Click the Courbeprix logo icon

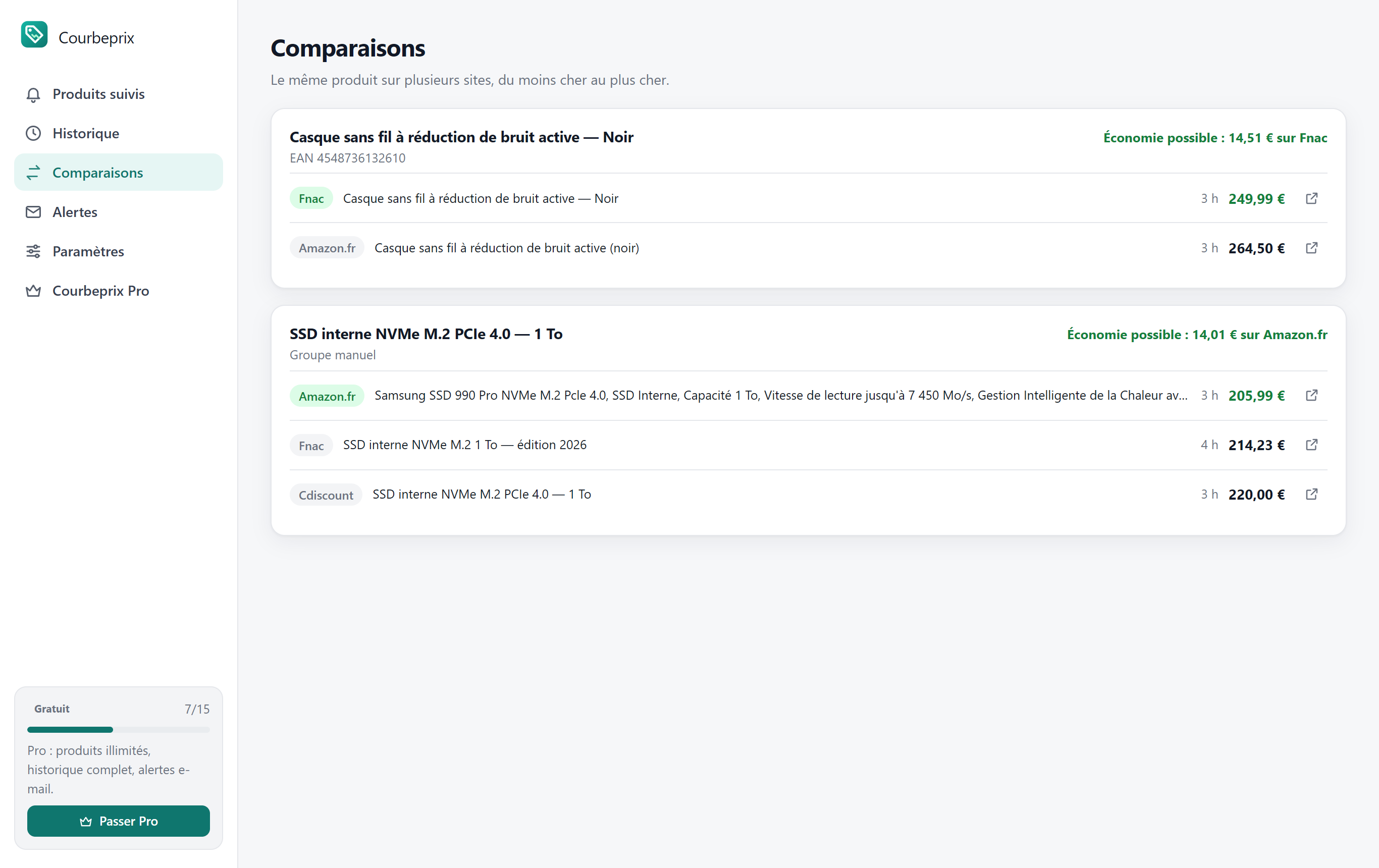(x=34, y=34)
